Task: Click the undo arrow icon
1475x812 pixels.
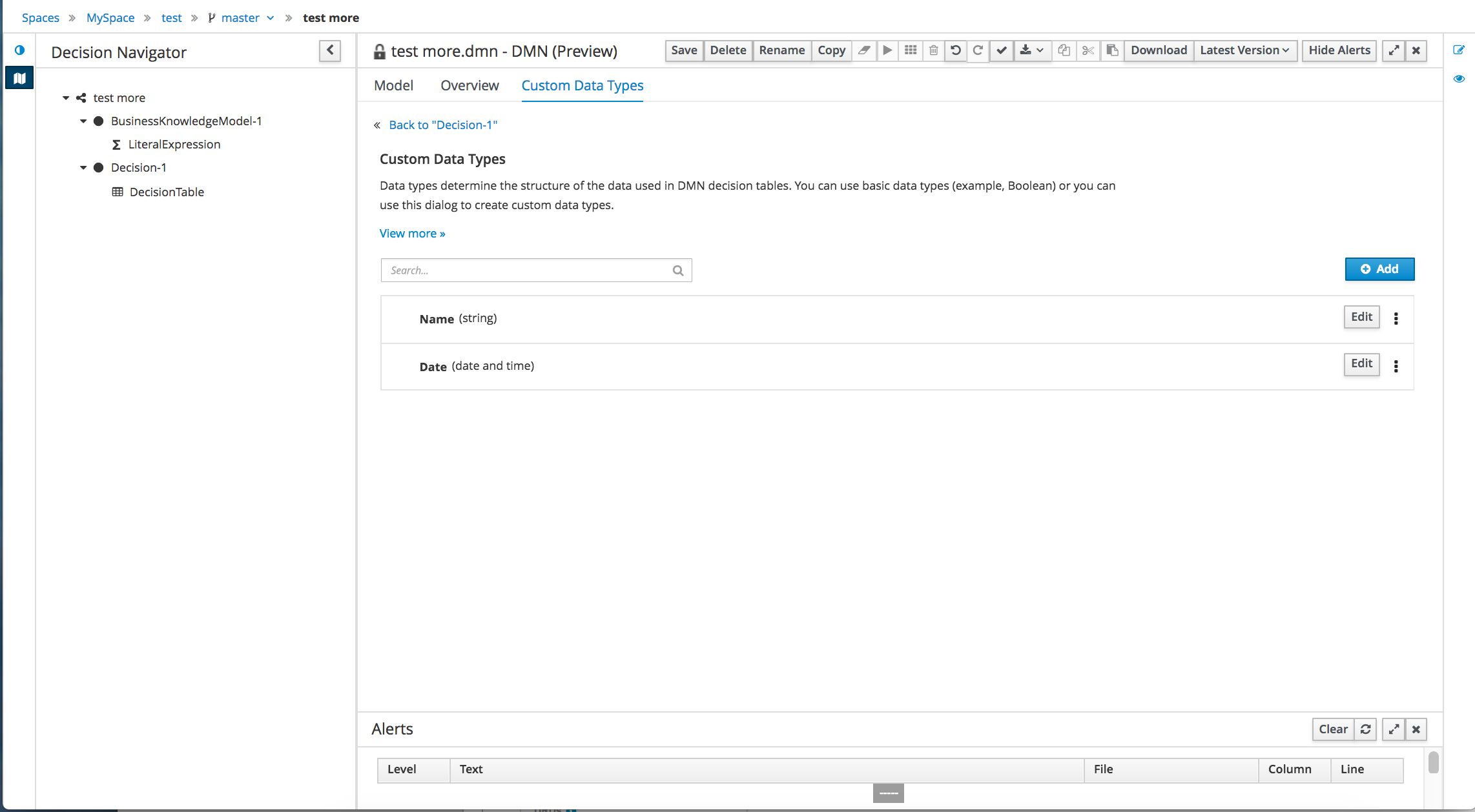Action: click(x=956, y=50)
